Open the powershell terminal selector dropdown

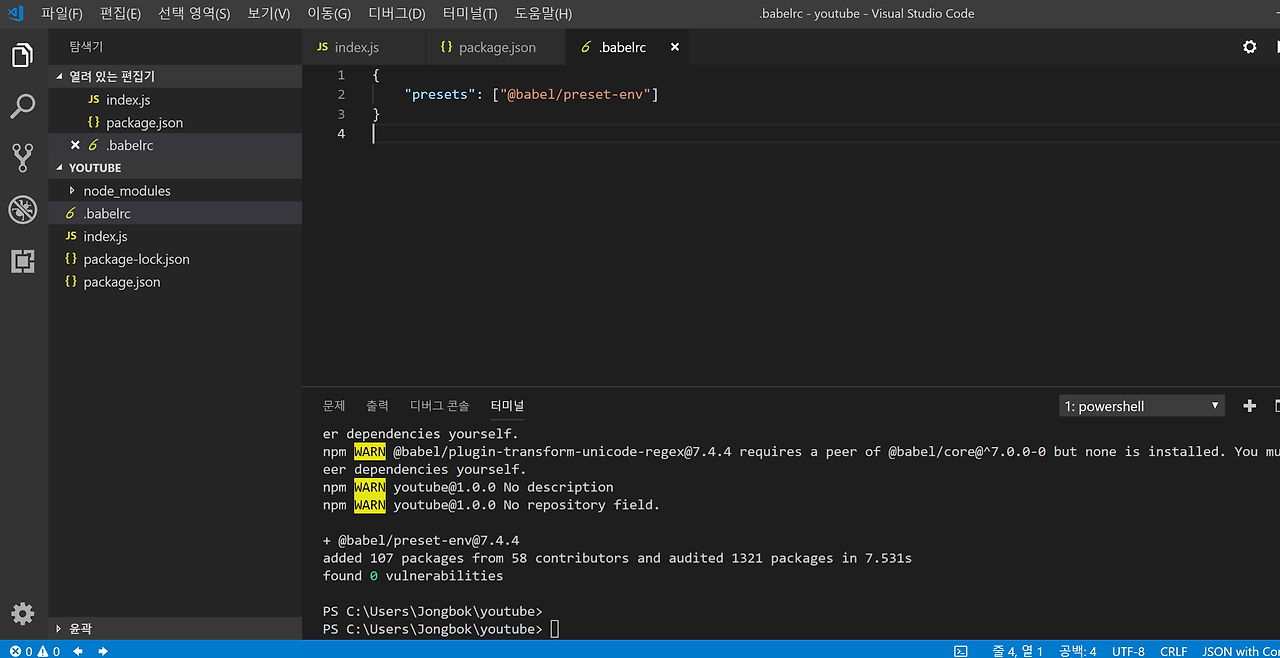pos(1142,406)
